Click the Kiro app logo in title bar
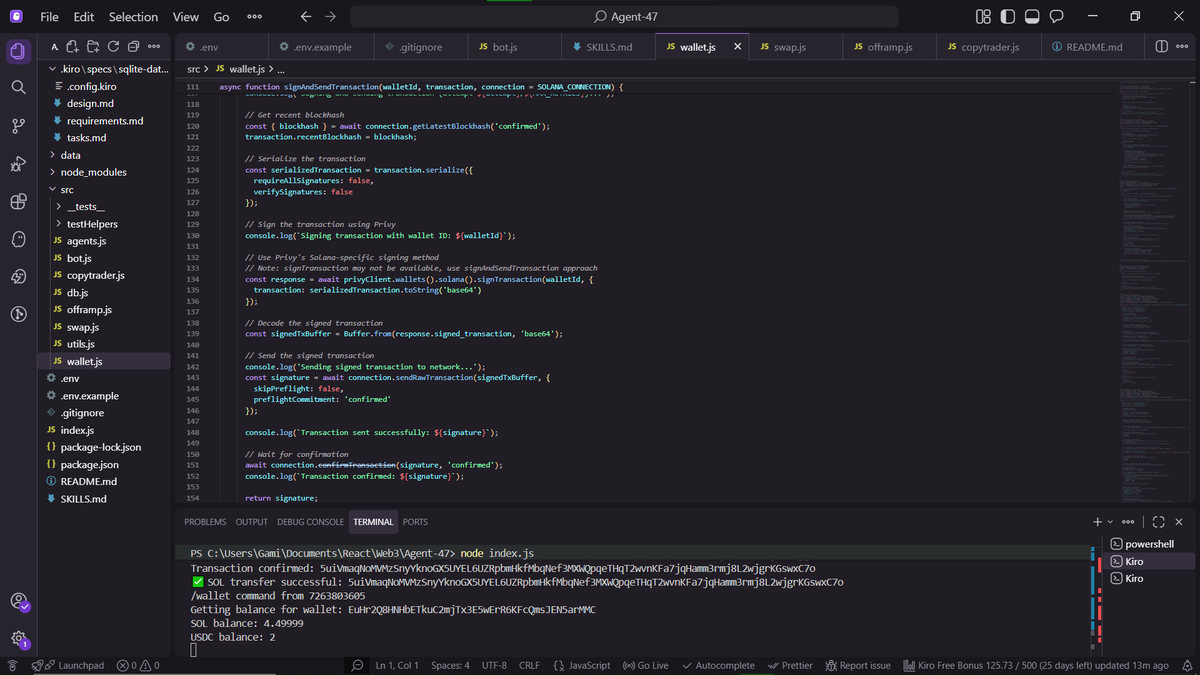1200x675 pixels. point(16,16)
